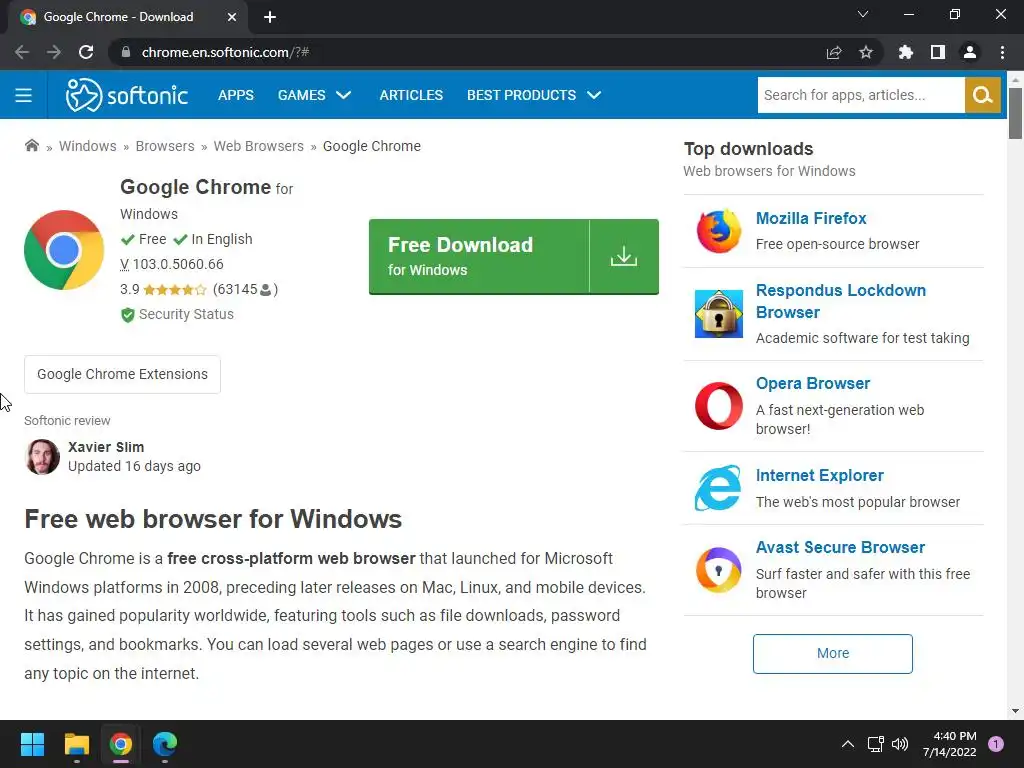The height and width of the screenshot is (768, 1024).
Task: Click the Respondus Lockdown Browser padlock icon
Action: coord(718,314)
